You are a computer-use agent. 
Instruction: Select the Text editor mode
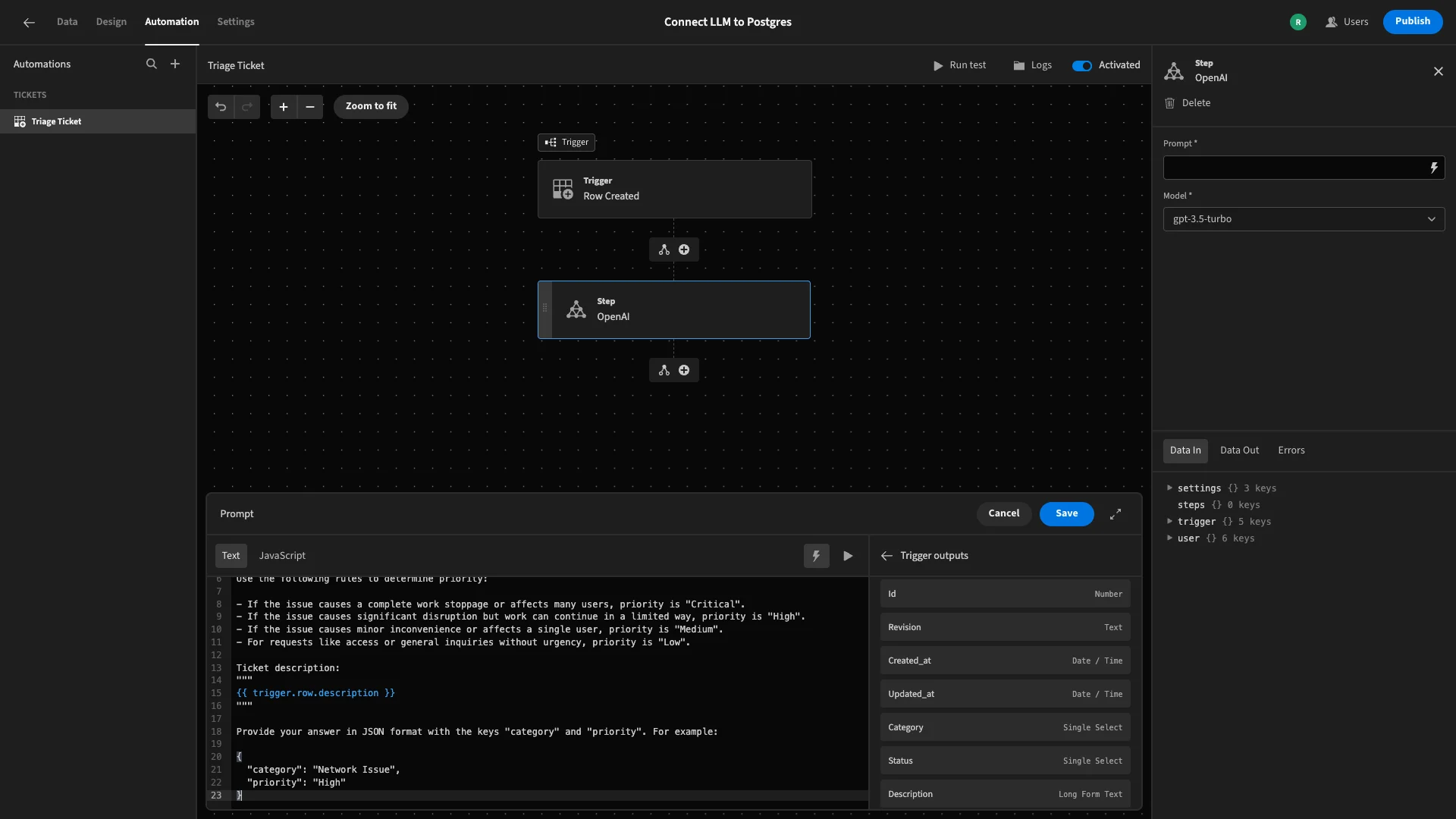231,556
